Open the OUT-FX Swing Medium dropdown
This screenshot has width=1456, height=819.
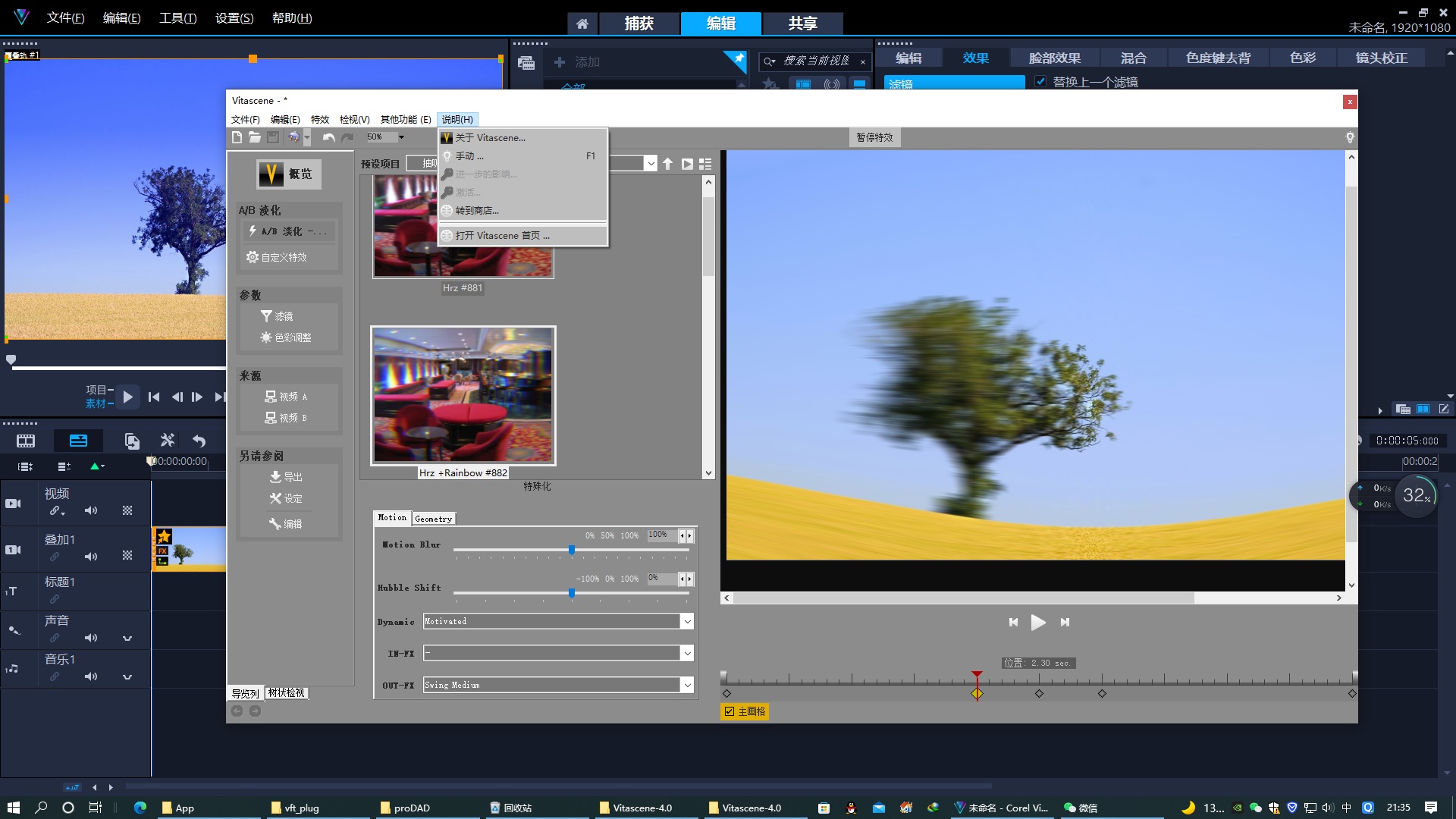tap(687, 686)
